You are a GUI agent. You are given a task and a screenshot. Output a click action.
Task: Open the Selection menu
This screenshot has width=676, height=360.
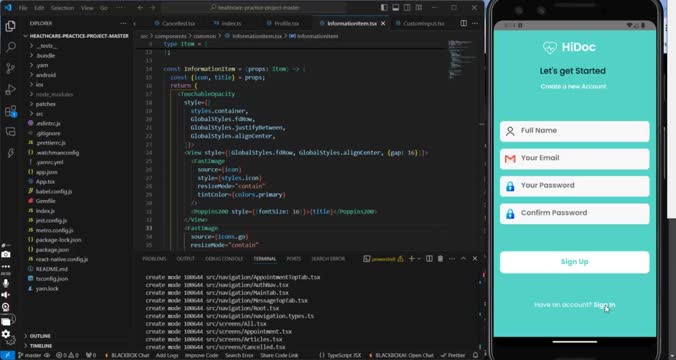pos(62,8)
